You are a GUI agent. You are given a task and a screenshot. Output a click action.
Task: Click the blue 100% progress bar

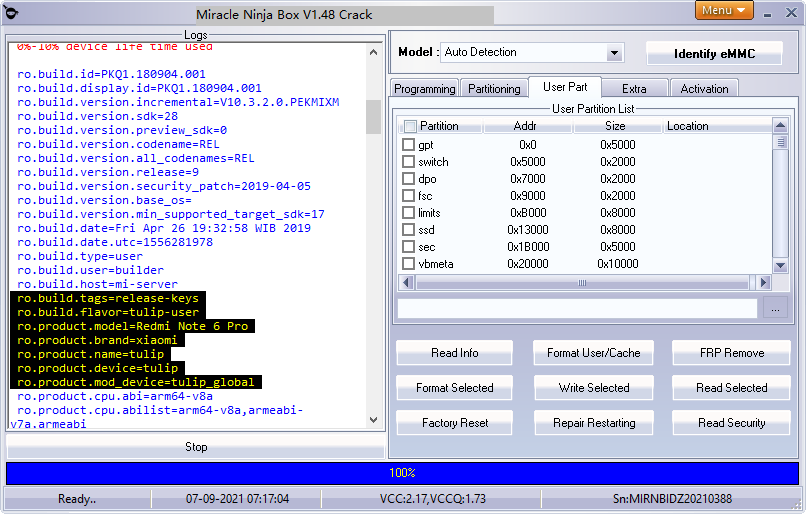[402, 473]
